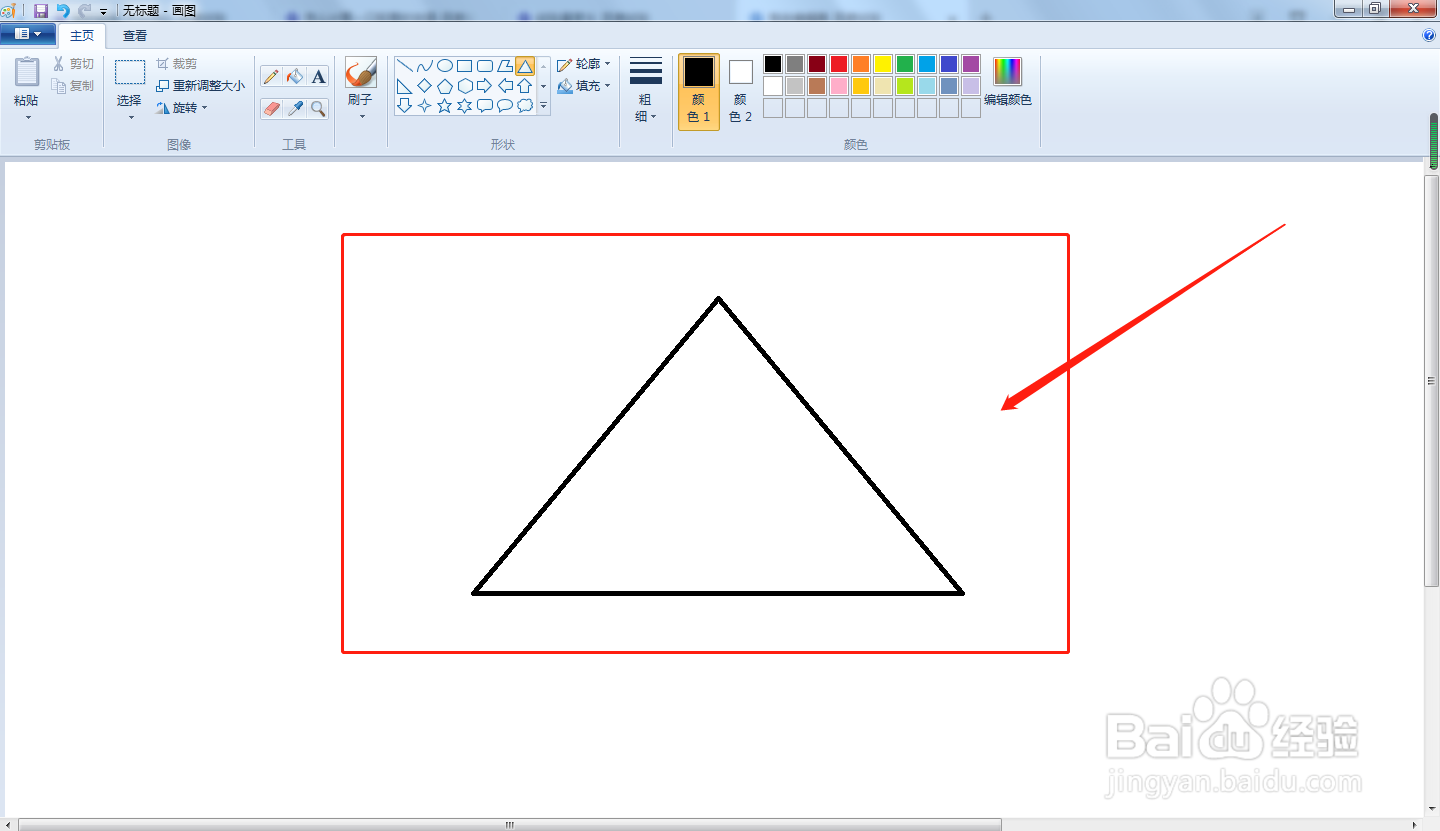The image size is (1440, 831).
Task: Choose the straight Line shape
Action: (405, 66)
